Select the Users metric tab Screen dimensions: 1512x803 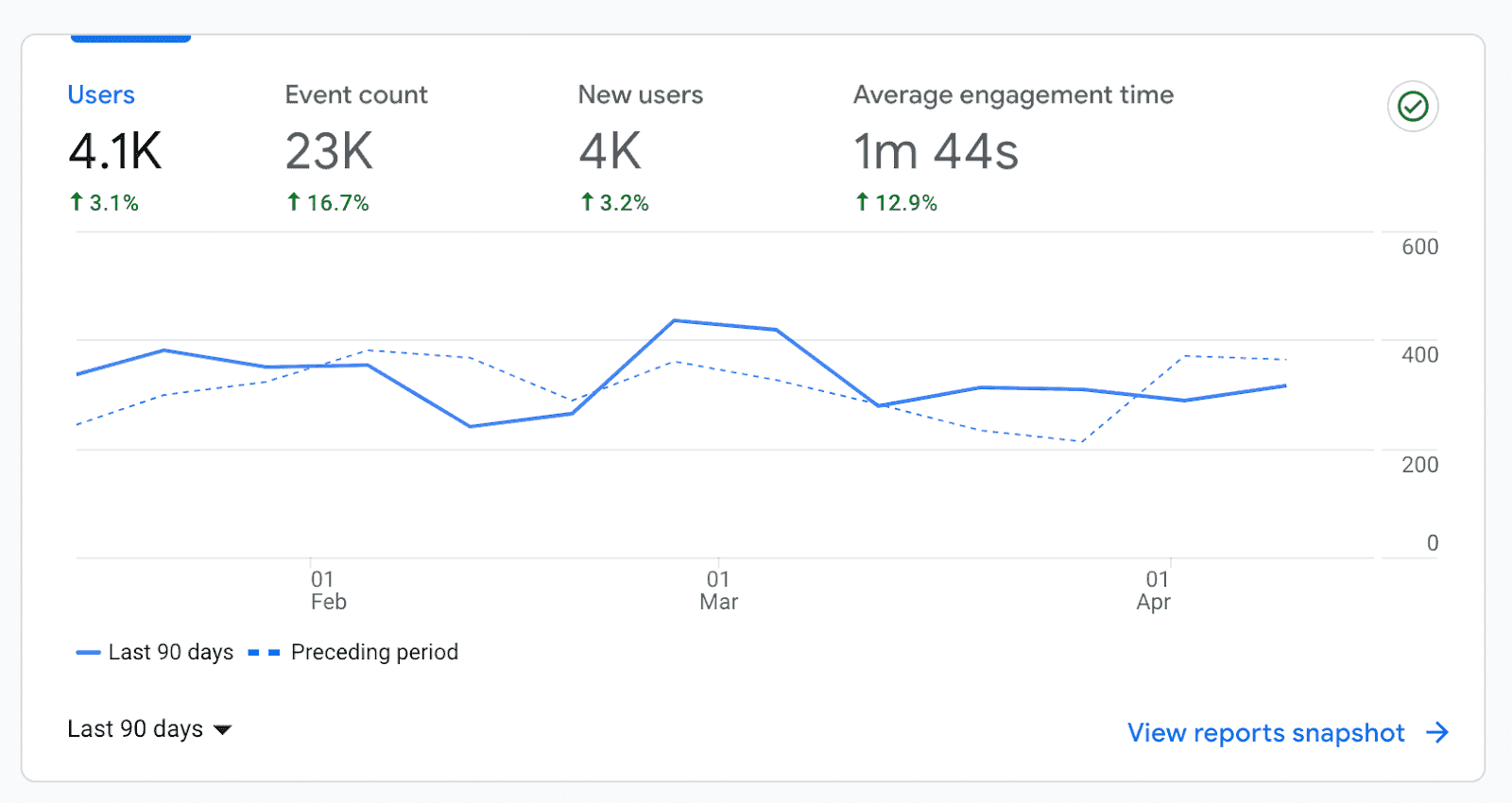[x=101, y=95]
